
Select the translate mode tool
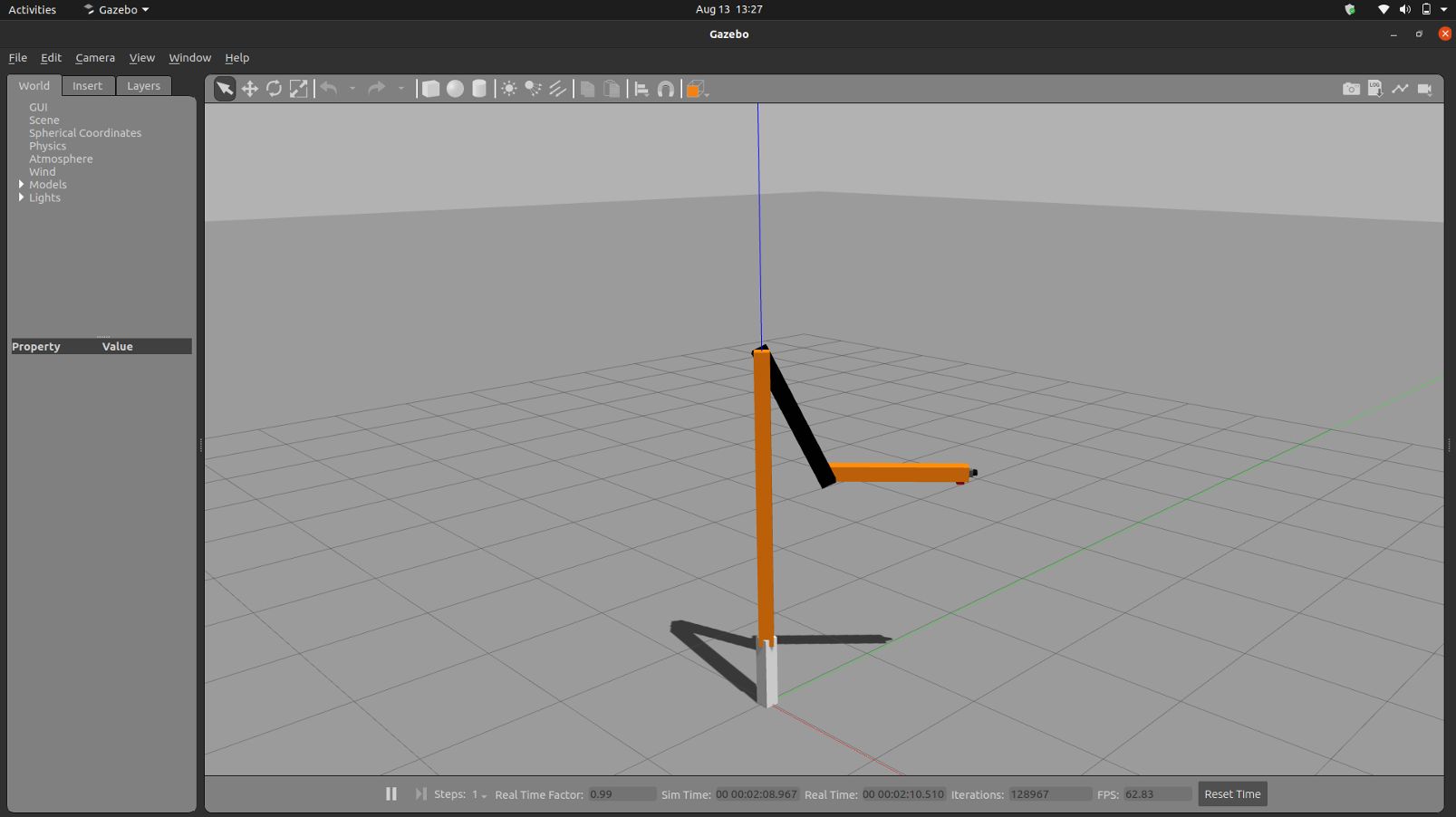tap(249, 89)
